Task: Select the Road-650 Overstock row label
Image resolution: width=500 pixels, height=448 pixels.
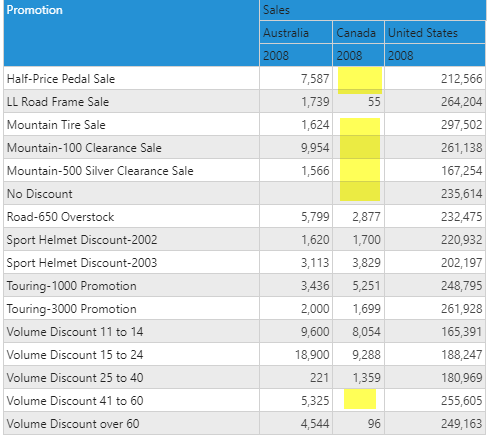Action: pos(60,217)
